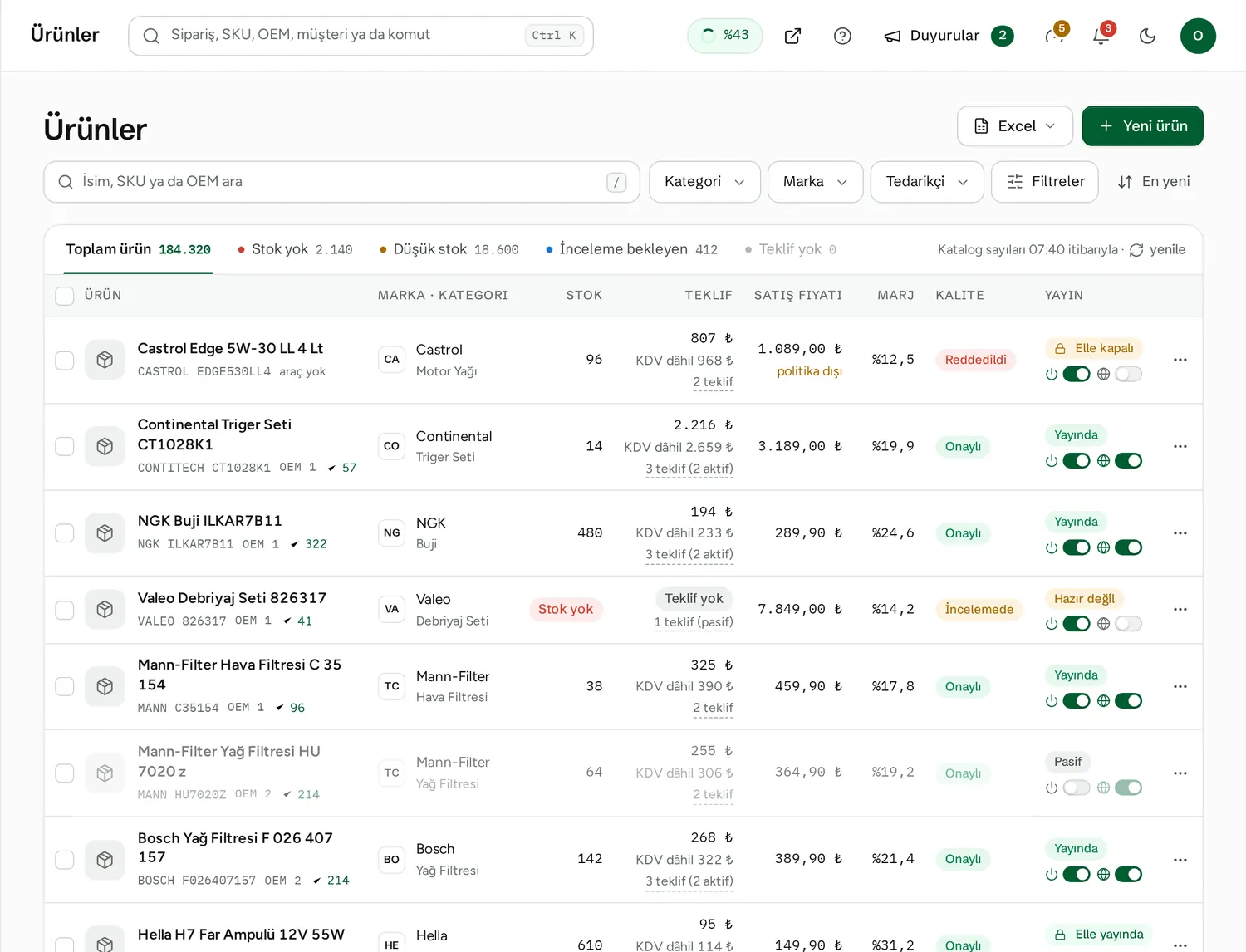The image size is (1246, 952).
Task: Expand the Marka filter dropdown
Action: click(x=816, y=182)
